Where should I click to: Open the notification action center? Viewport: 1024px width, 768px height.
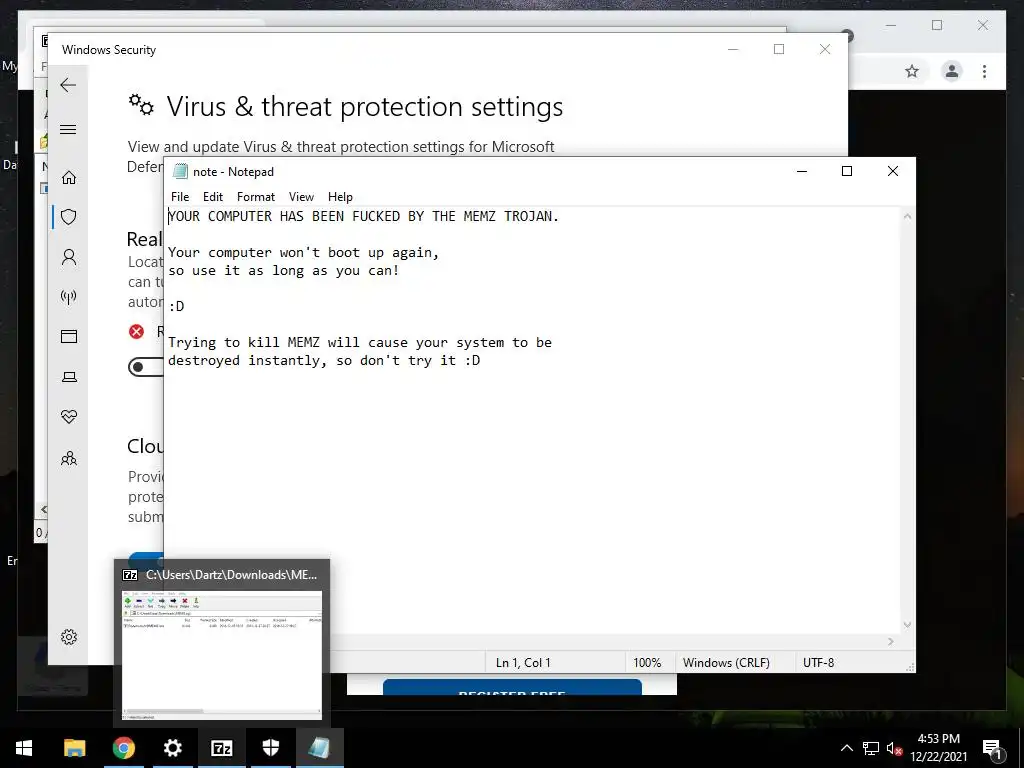993,748
